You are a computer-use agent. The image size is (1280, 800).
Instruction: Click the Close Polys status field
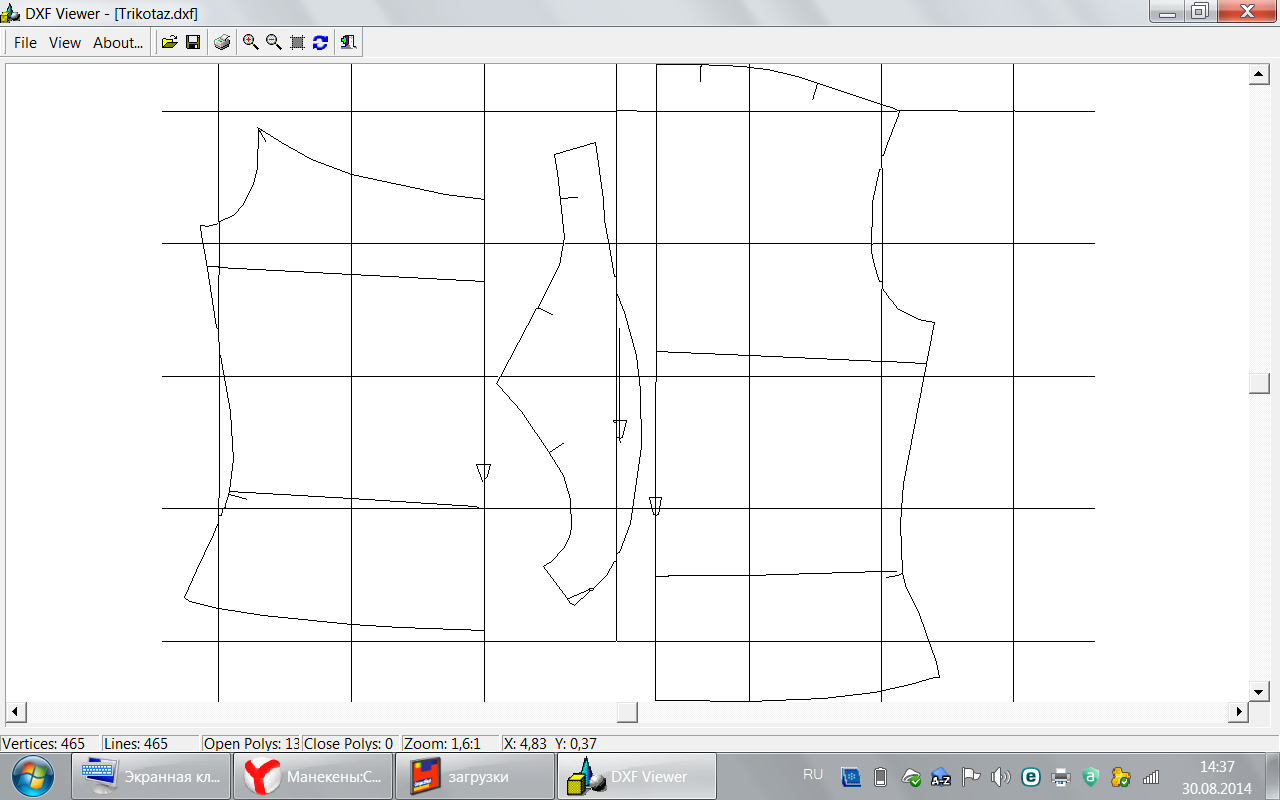351,744
